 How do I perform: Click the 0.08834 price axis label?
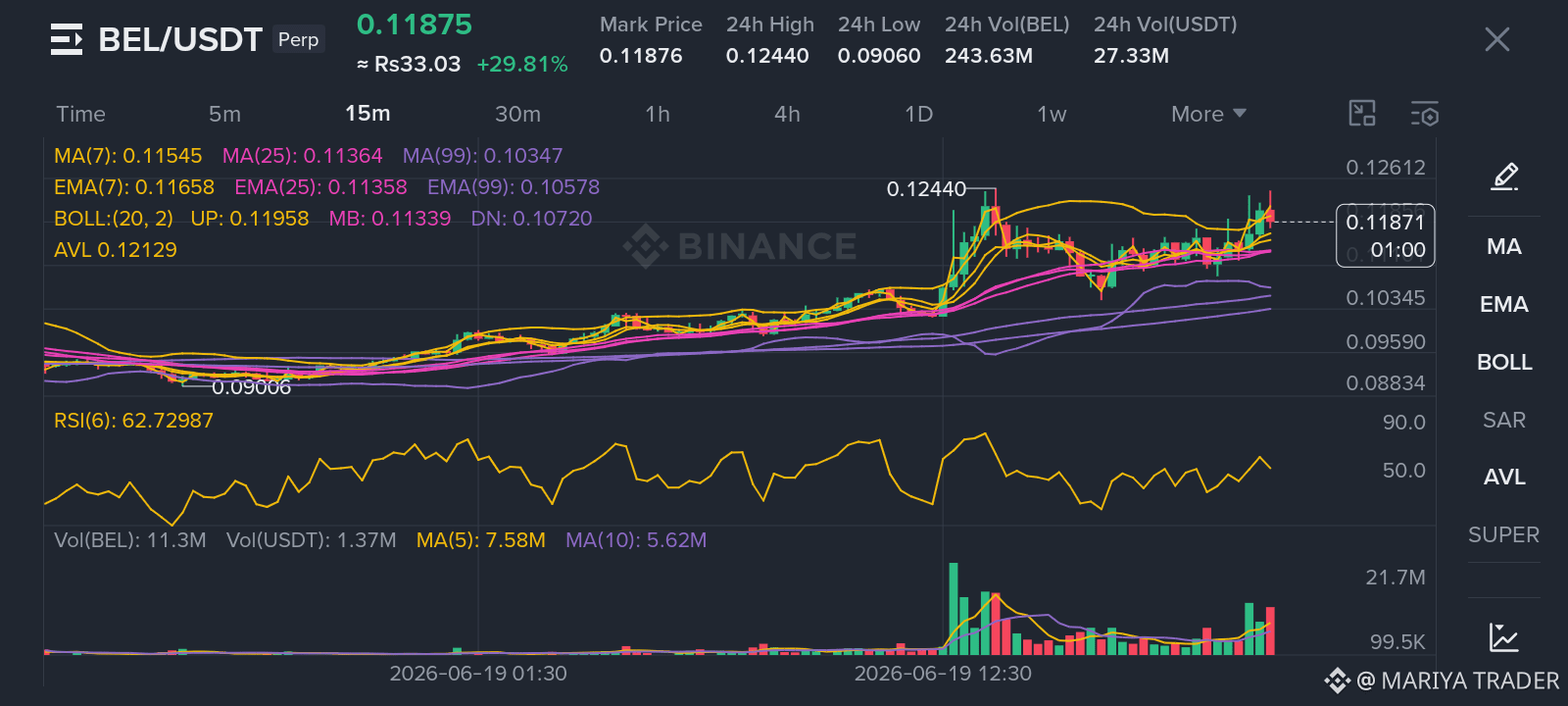(x=1386, y=383)
